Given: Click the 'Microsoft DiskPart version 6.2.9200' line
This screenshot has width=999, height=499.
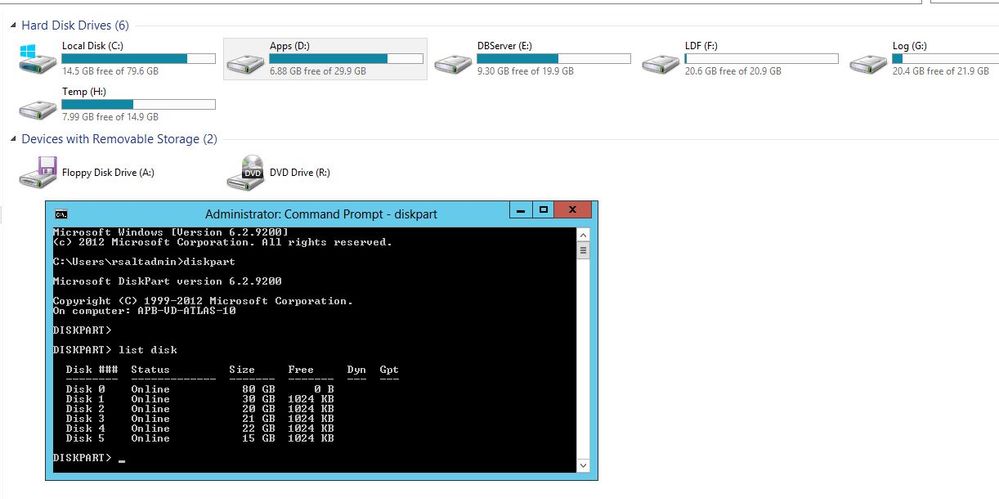Looking at the screenshot, I should (x=167, y=281).
